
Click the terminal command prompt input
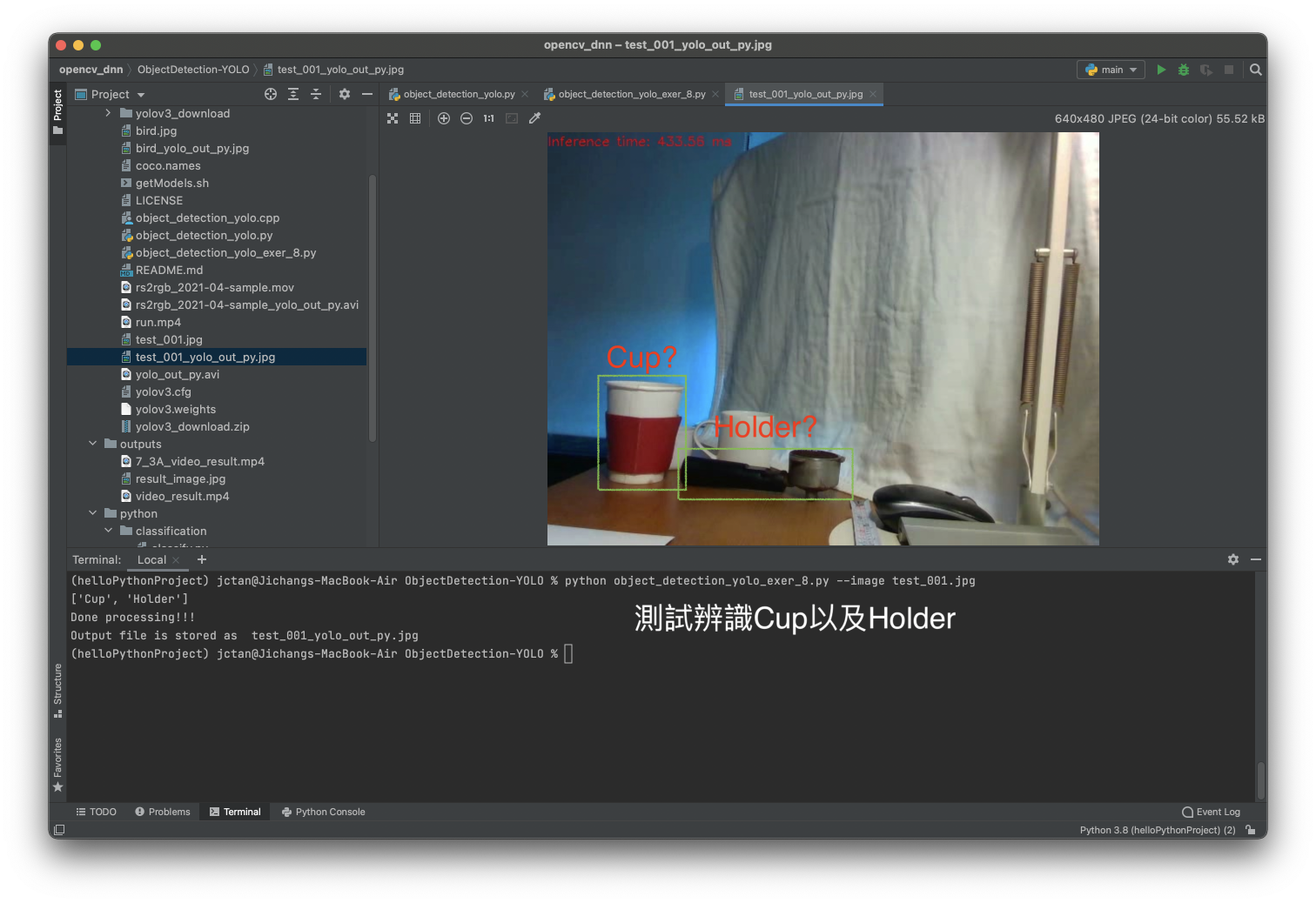pos(568,653)
